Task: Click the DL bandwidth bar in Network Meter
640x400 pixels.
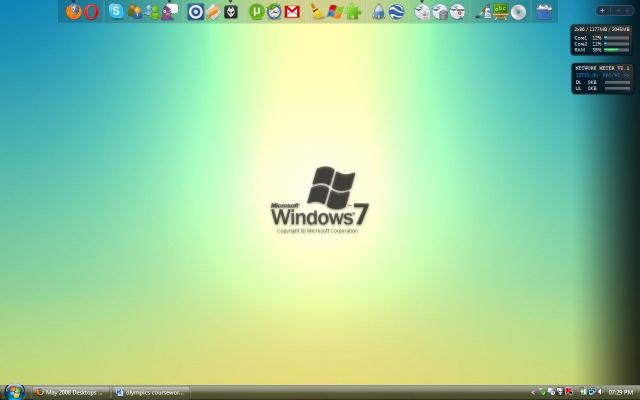Action: pos(618,82)
